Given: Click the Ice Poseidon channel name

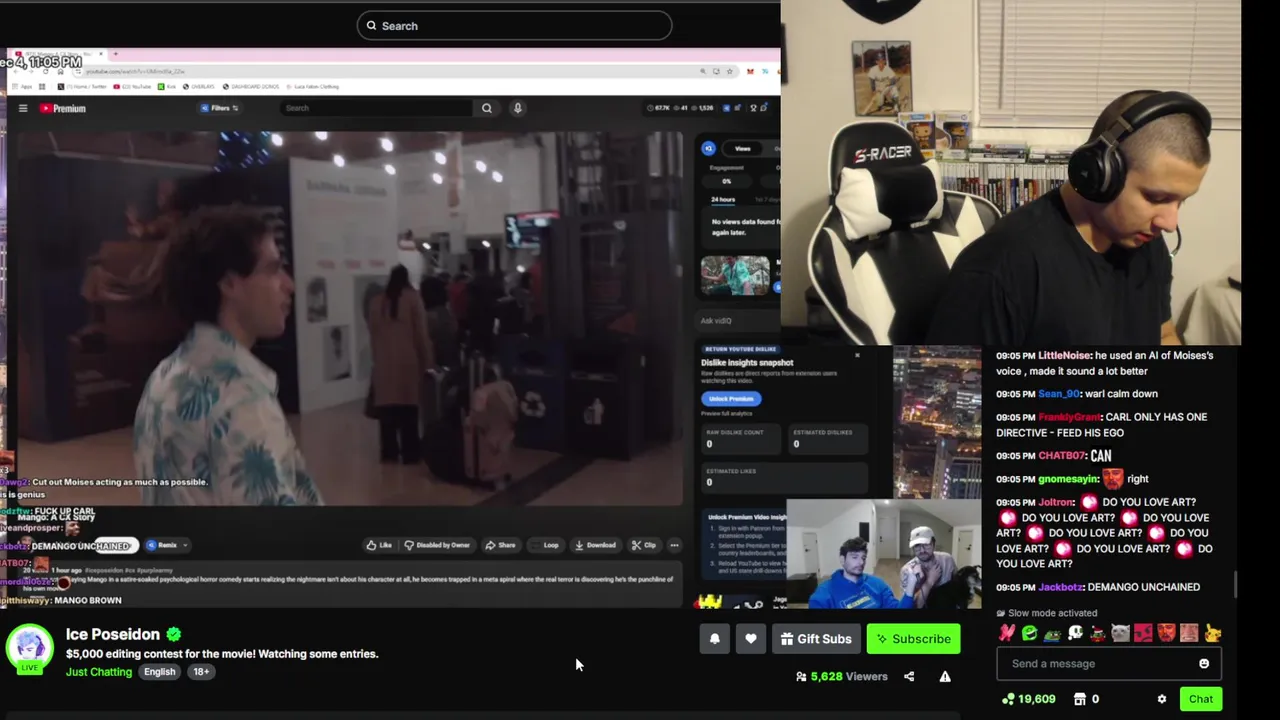Looking at the screenshot, I should (x=113, y=634).
